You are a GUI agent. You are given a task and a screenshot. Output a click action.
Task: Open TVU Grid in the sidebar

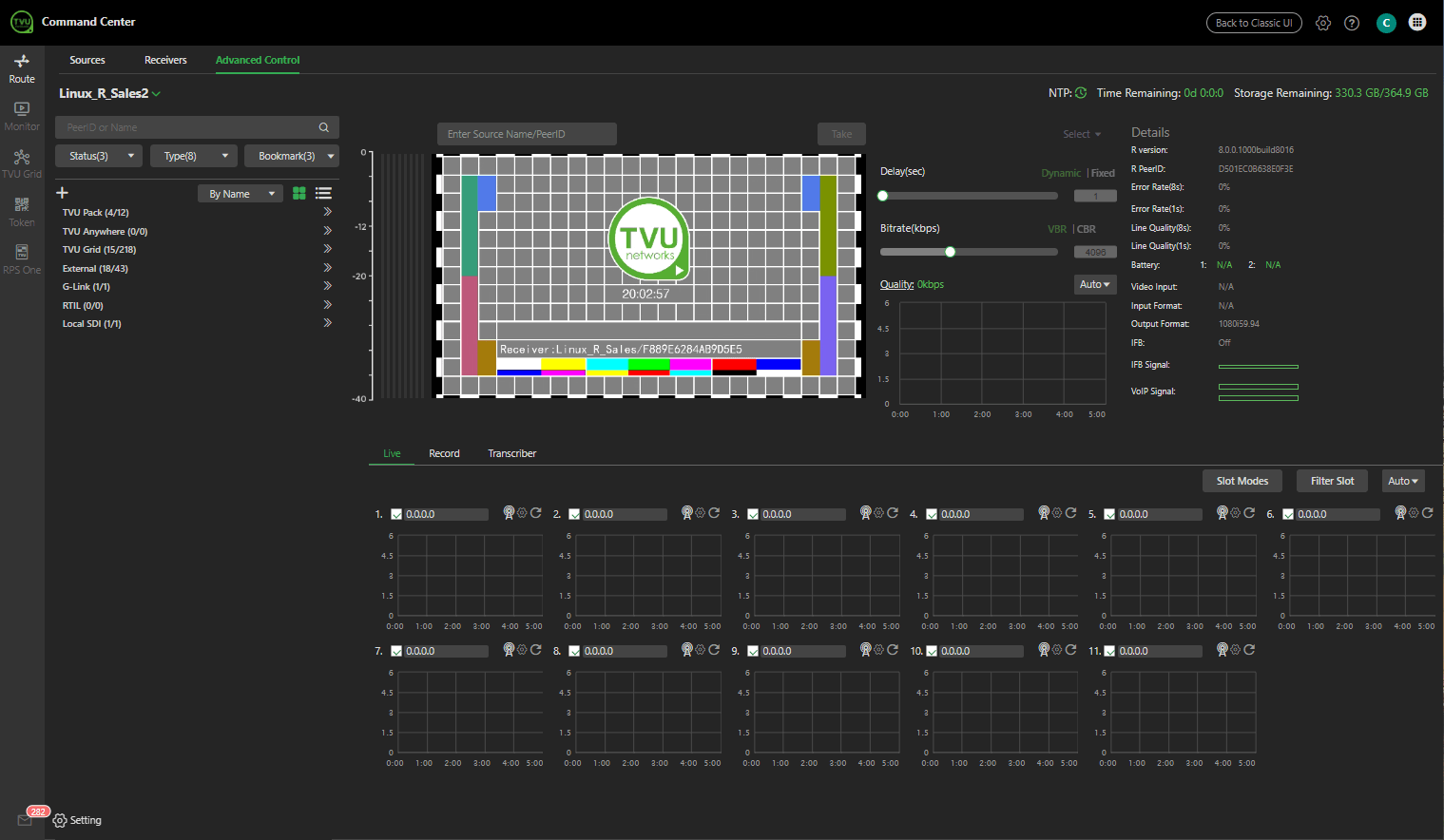click(22, 163)
